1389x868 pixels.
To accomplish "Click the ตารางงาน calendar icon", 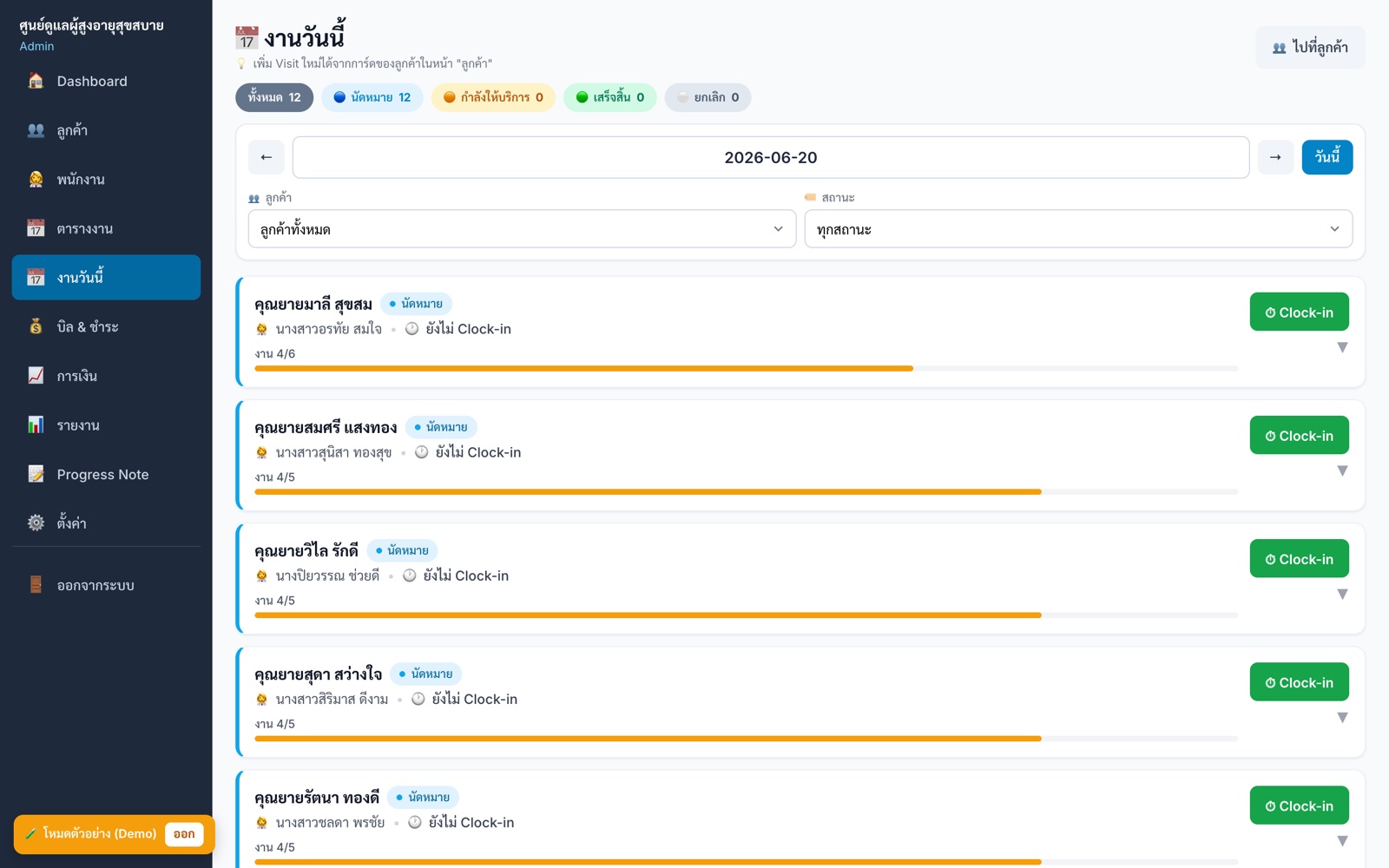I will coord(36,228).
